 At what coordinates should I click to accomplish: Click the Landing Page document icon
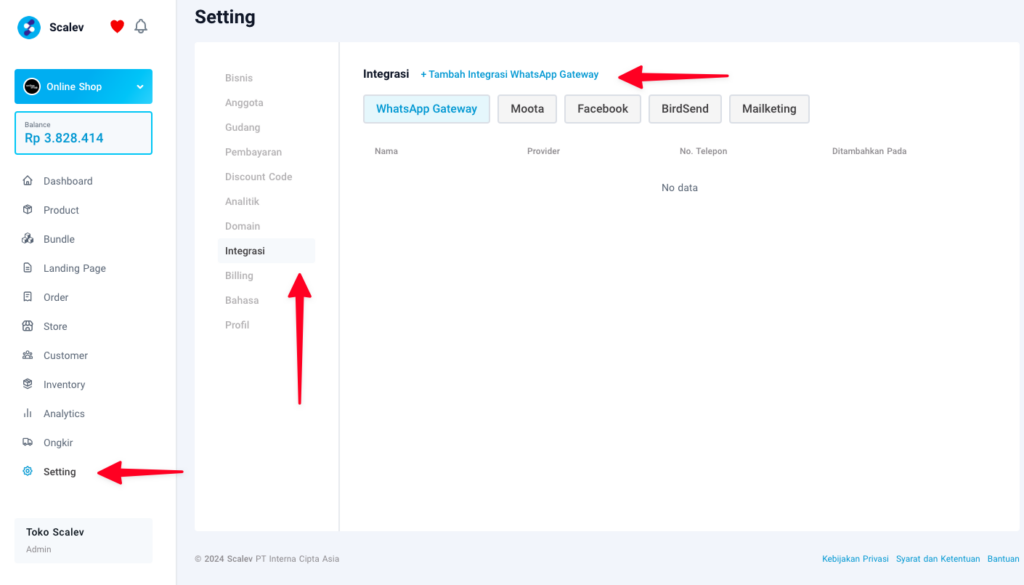pos(27,268)
